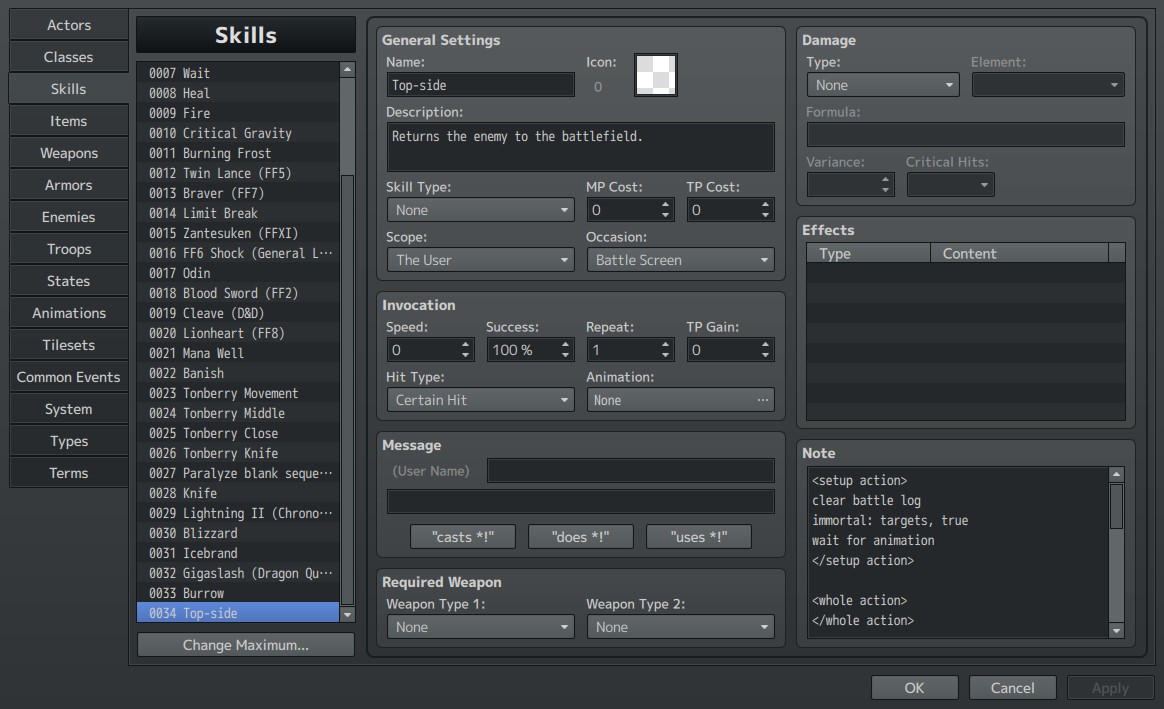Switch to the Items tab
Viewport: 1164px width, 709px height.
(x=69, y=121)
